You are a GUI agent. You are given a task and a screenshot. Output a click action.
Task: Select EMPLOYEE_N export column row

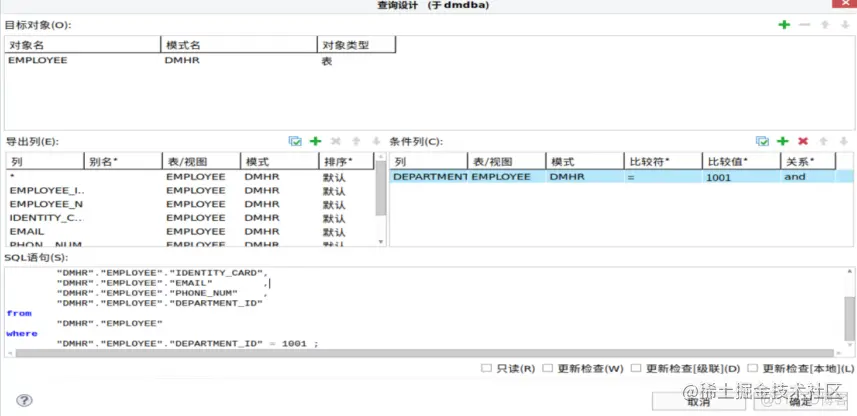[190, 204]
